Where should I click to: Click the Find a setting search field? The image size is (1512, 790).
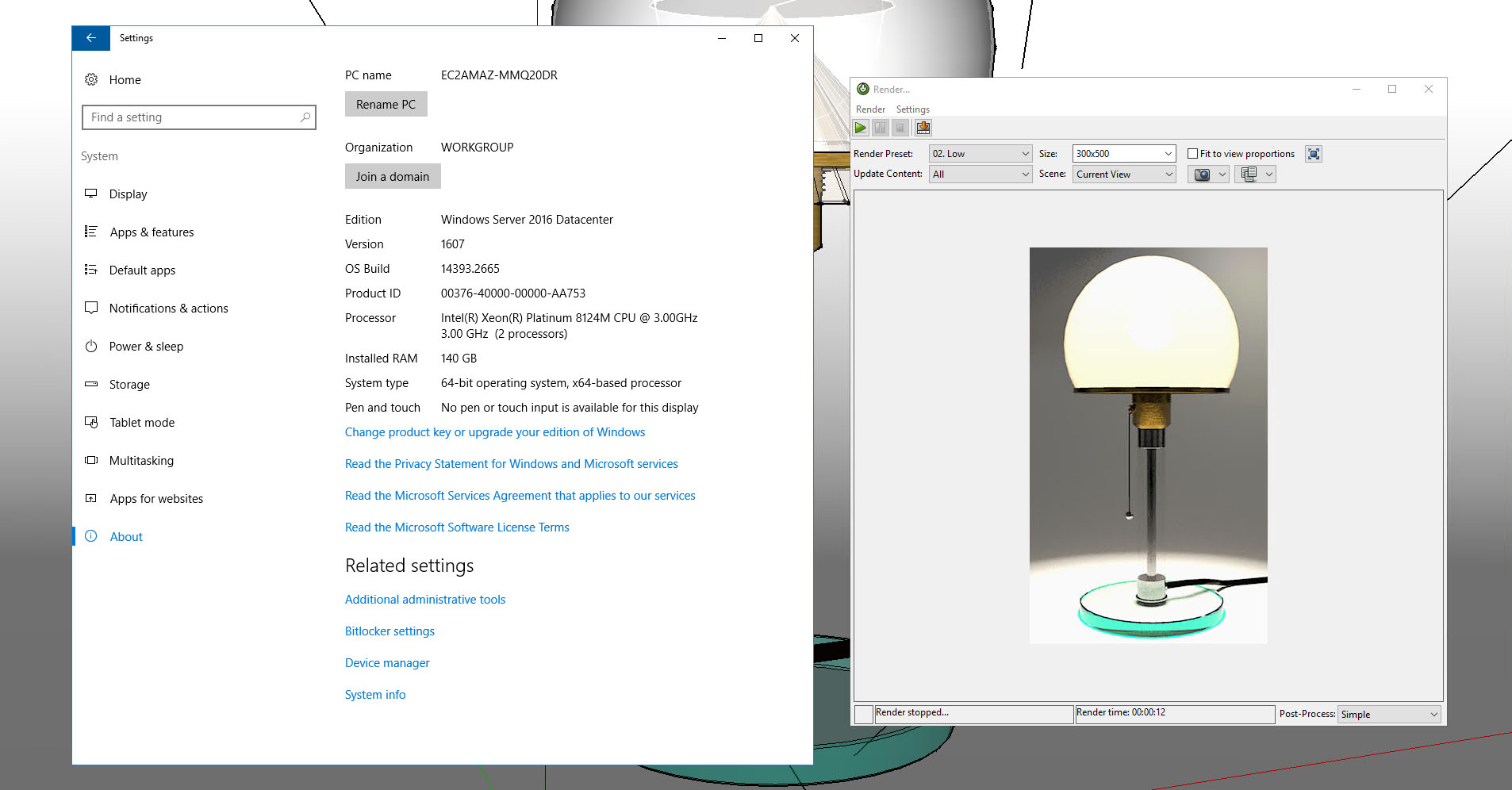tap(199, 117)
